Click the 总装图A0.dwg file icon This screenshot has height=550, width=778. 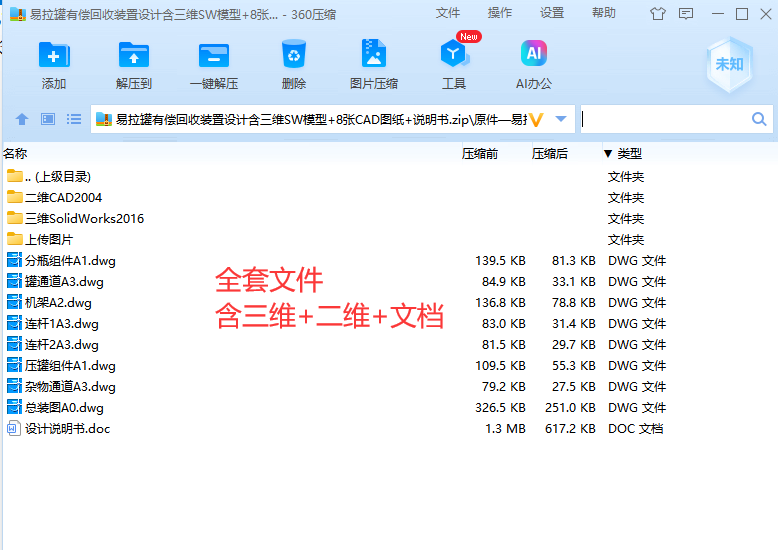click(14, 407)
